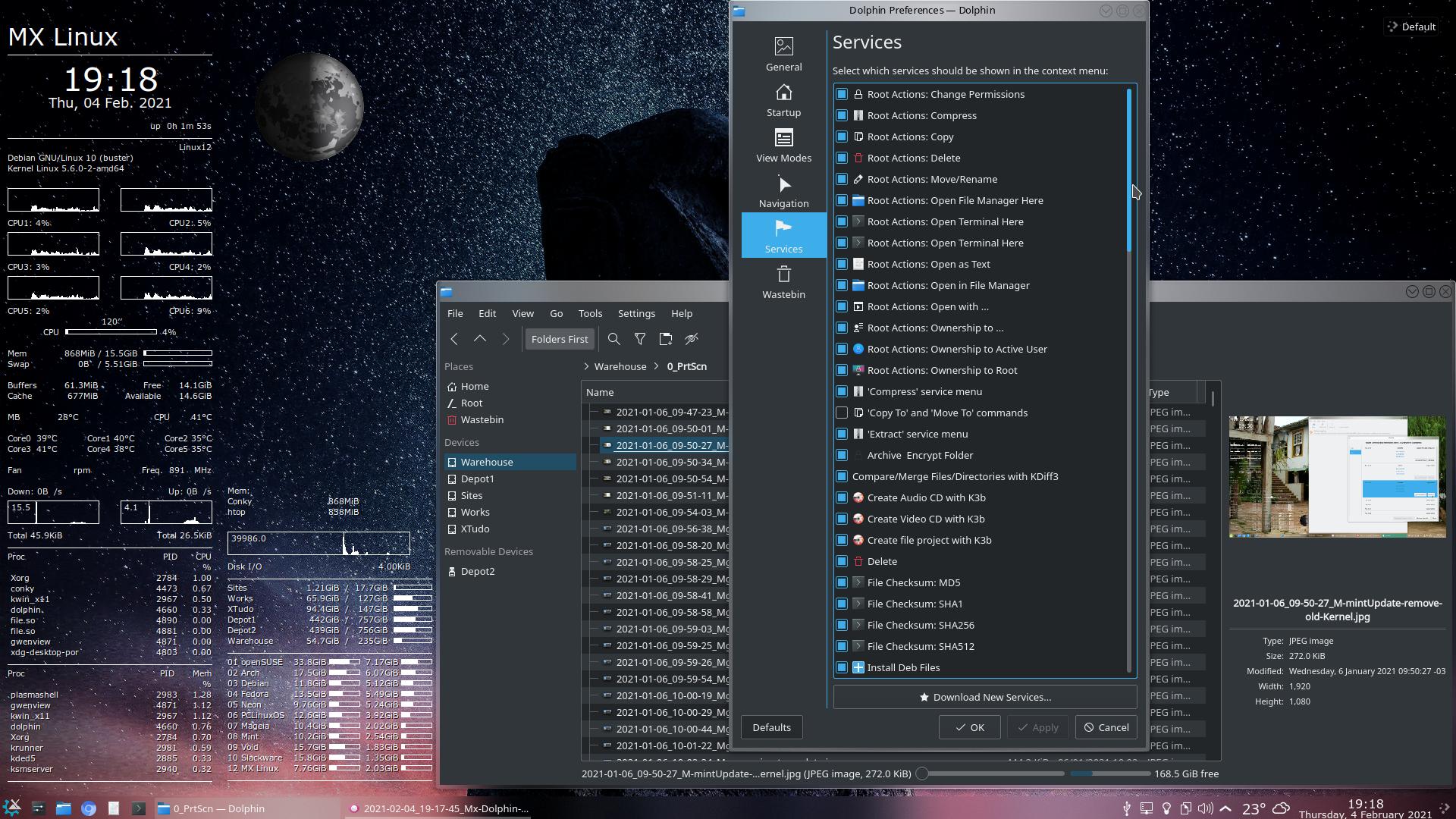Enable 'Copy To' and 'Move To' commands
Viewport: 1456px width, 819px height.
click(x=842, y=413)
